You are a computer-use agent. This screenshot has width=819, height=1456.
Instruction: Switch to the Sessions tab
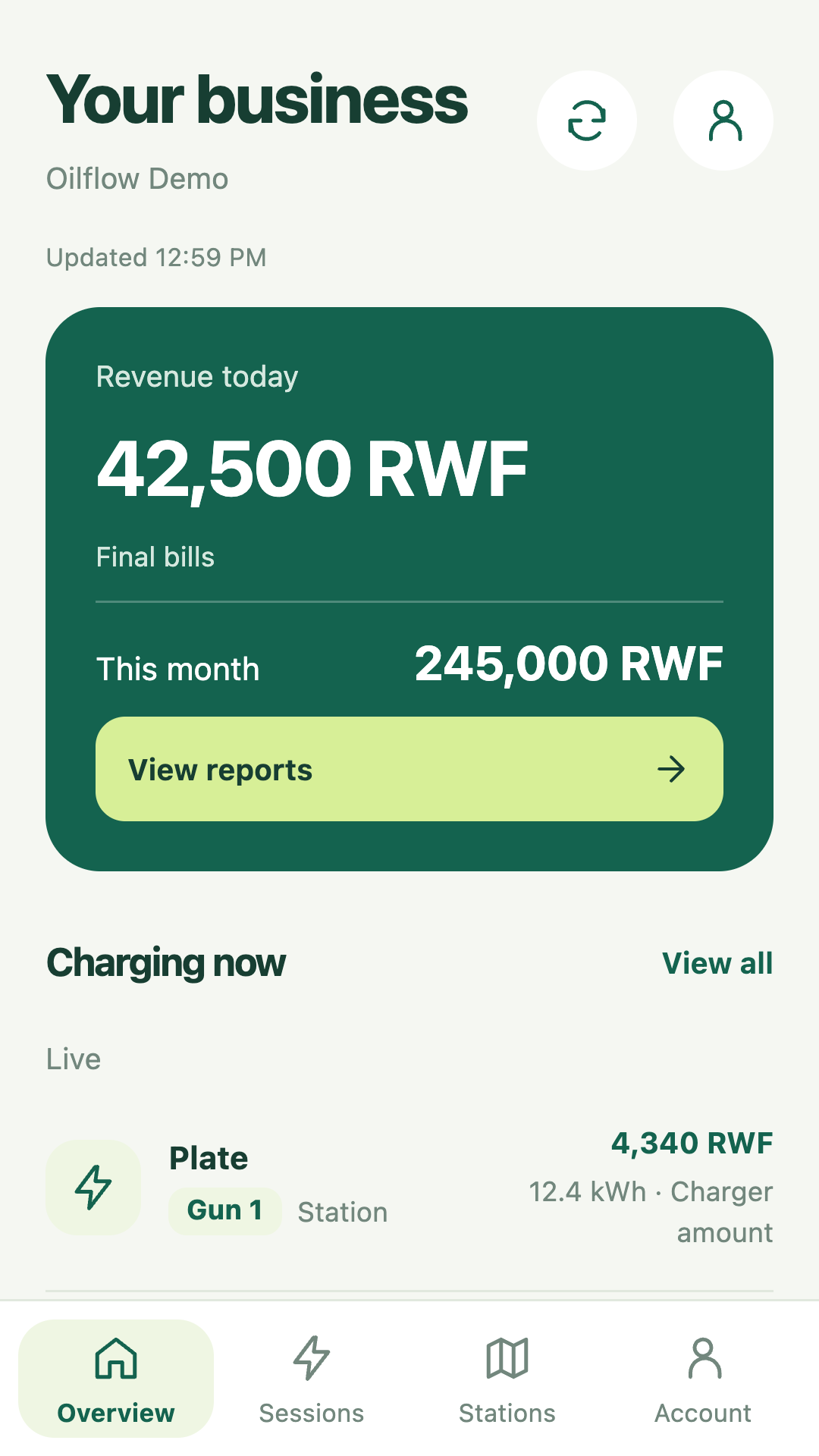pos(312,1379)
